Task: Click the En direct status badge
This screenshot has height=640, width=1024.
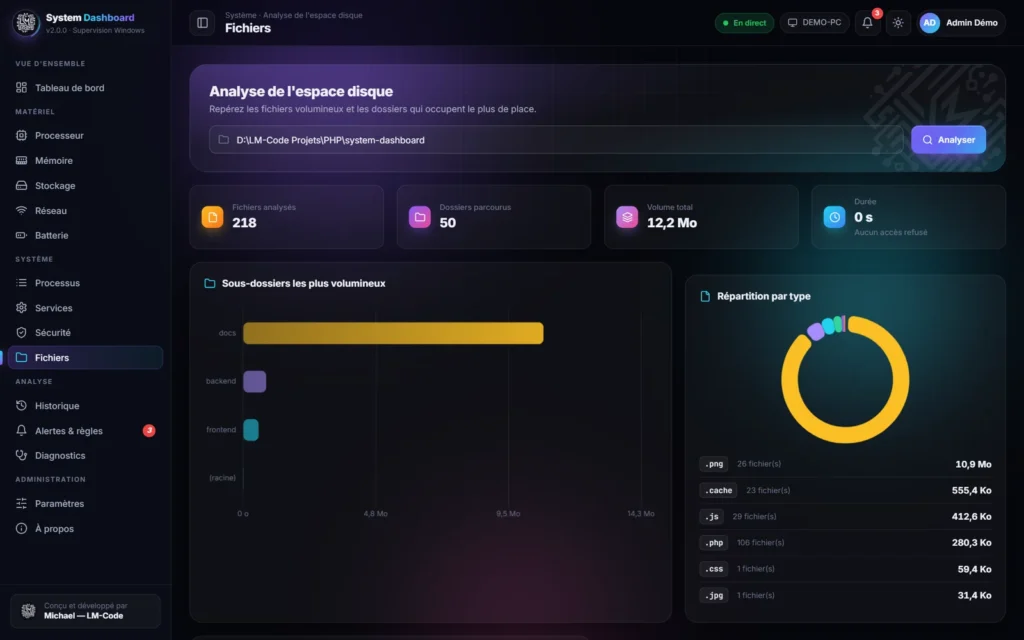Action: coord(744,23)
